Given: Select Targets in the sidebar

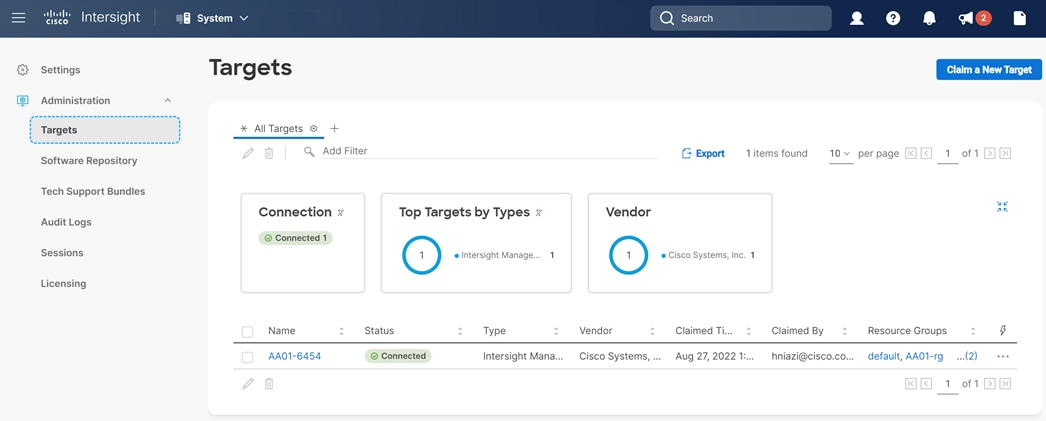Looking at the screenshot, I should 105,130.
